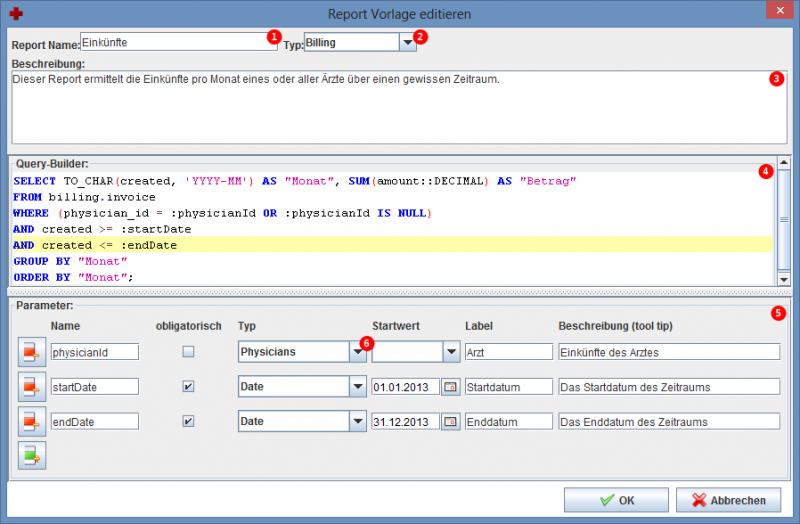The width and height of the screenshot is (800, 524).
Task: Expand the Physicians type dropdown
Action: 356,352
